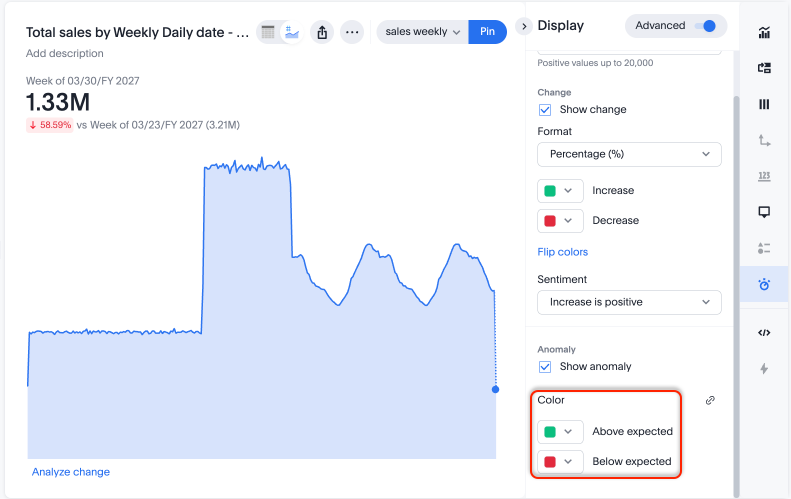Open the code embed icon in sidebar

tap(764, 333)
